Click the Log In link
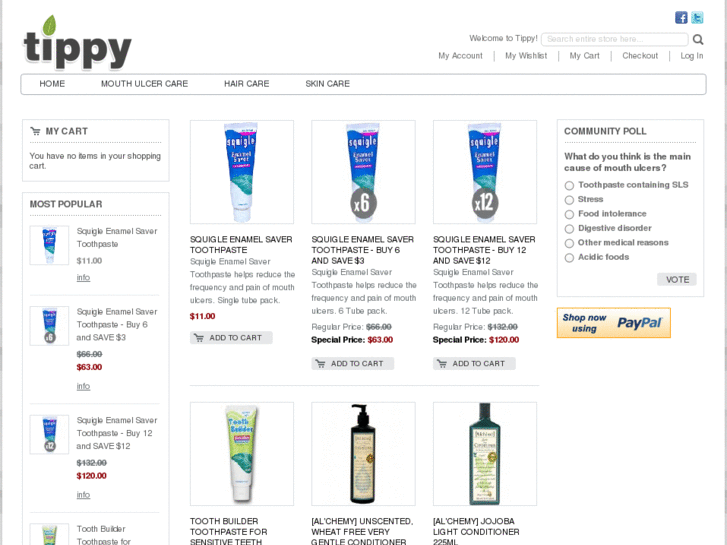727x545 pixels. (x=691, y=56)
